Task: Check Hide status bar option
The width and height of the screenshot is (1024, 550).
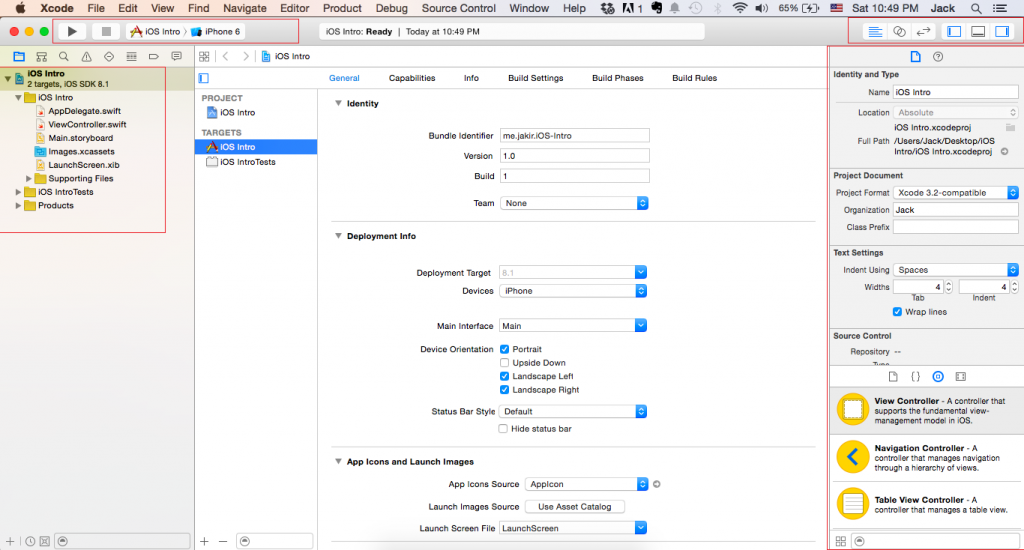Action: pos(504,429)
